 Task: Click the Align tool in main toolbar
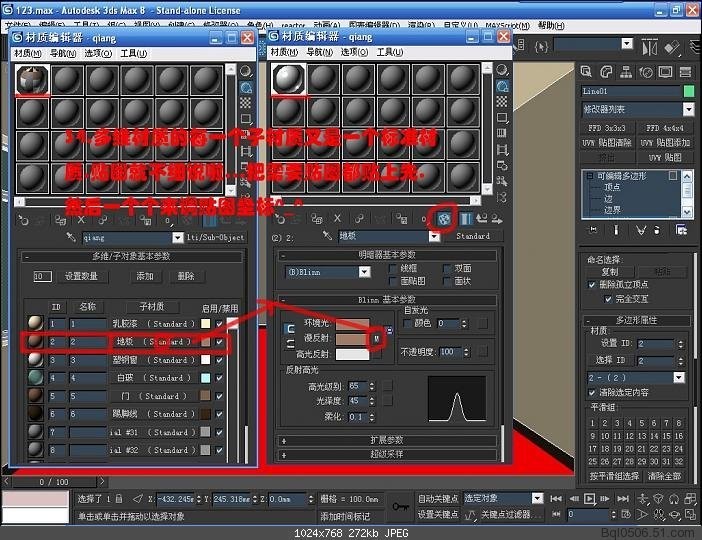point(672,47)
